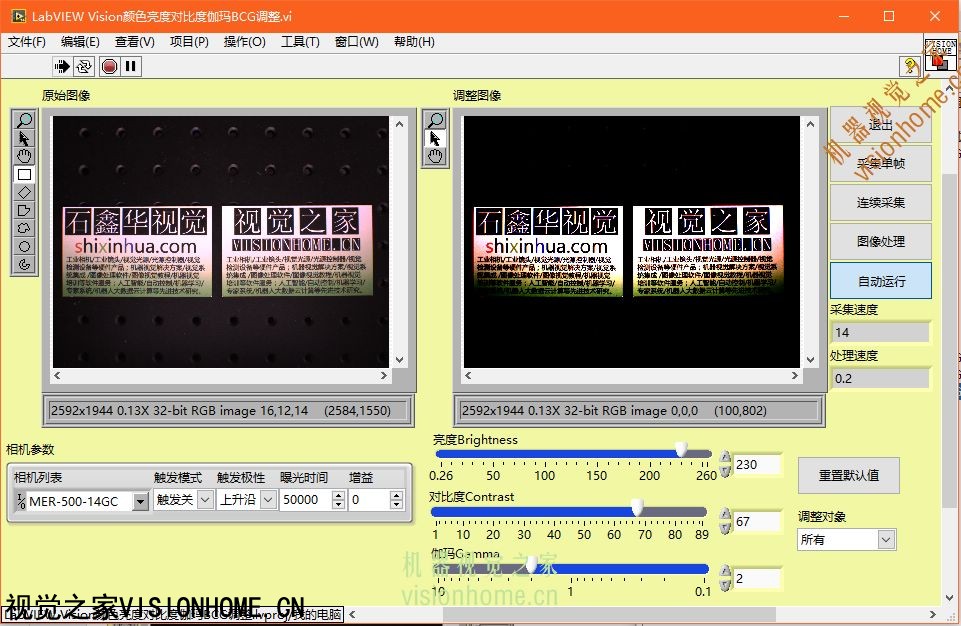This screenshot has height=626, width=961.
Task: Open the 查看(V) menu
Action: pos(135,42)
